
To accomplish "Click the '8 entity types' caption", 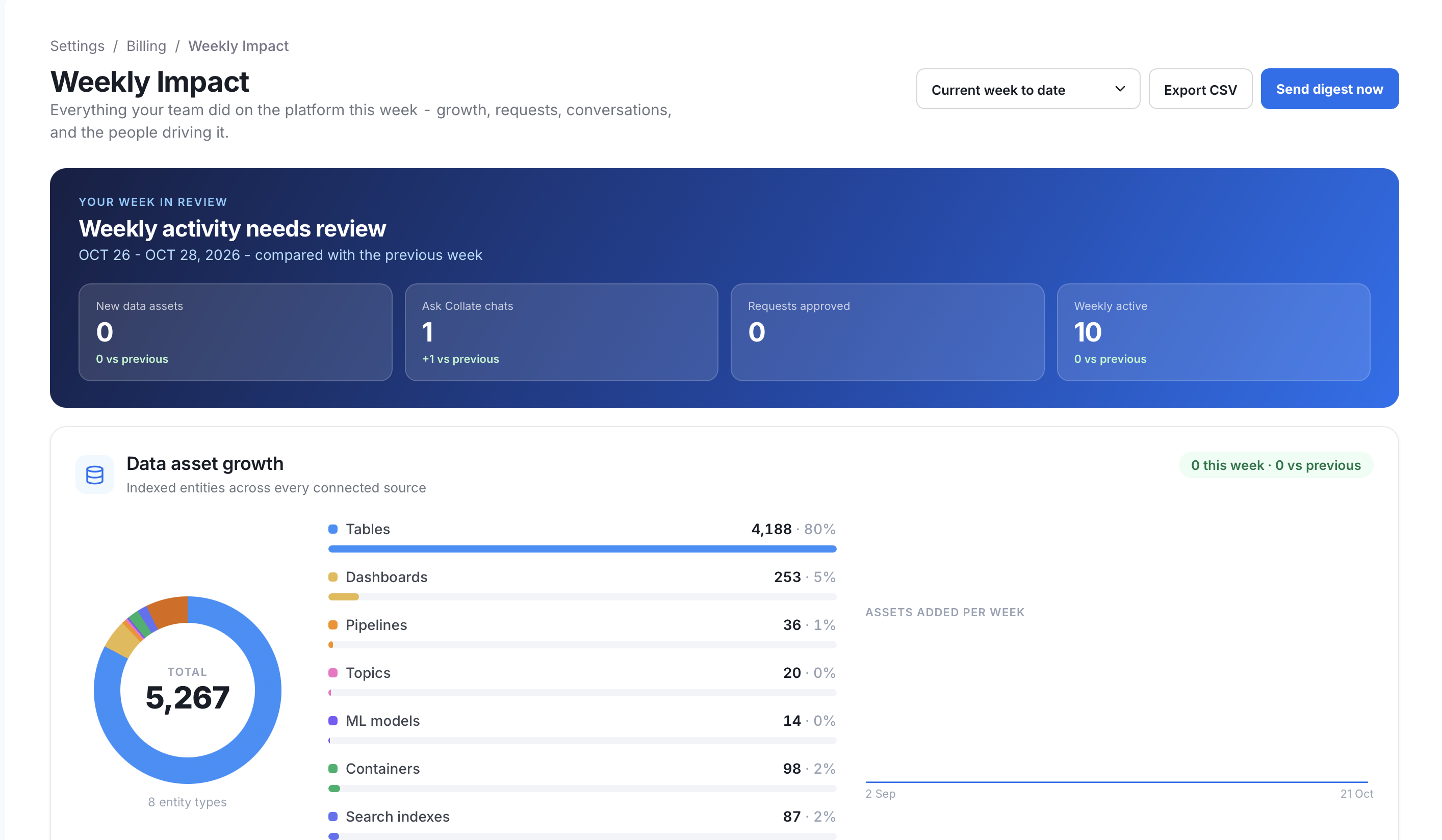I will click(x=187, y=802).
